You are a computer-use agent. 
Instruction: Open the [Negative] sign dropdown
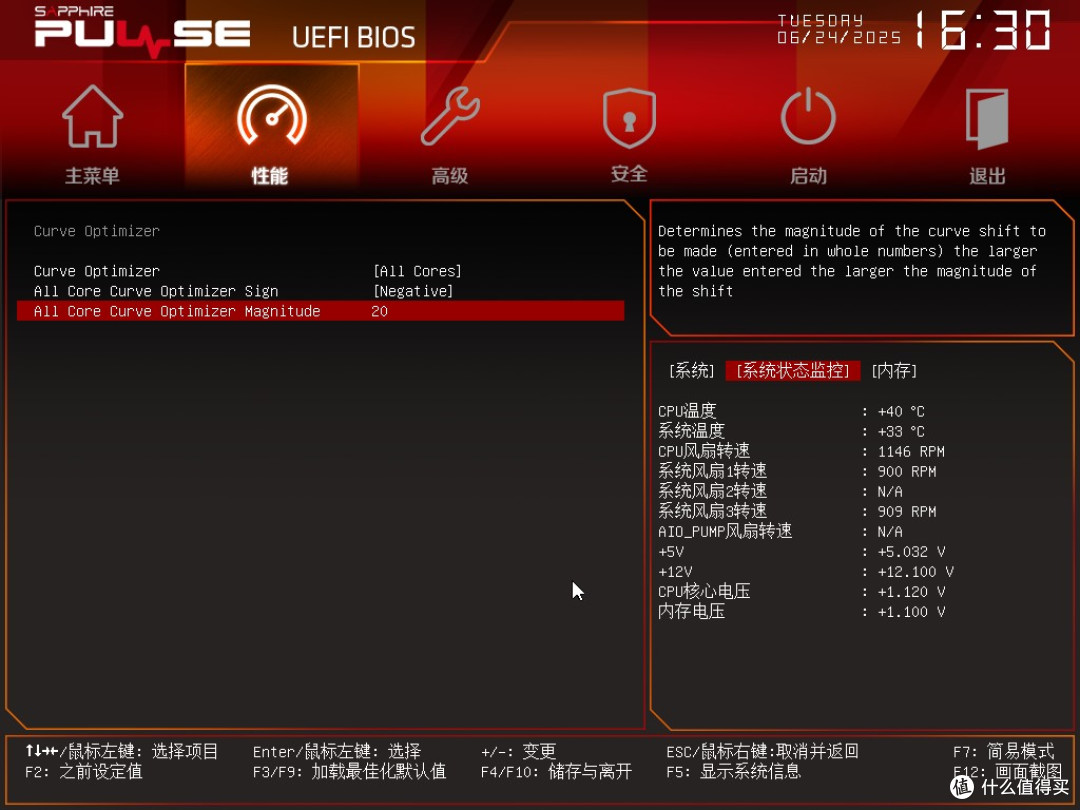click(x=413, y=291)
